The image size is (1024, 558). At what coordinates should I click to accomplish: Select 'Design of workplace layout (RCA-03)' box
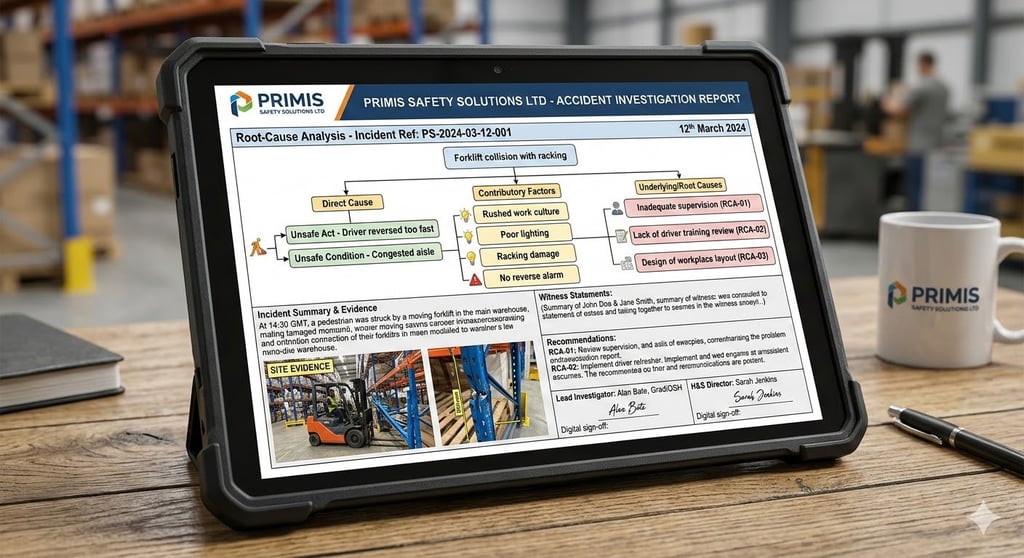[705, 260]
